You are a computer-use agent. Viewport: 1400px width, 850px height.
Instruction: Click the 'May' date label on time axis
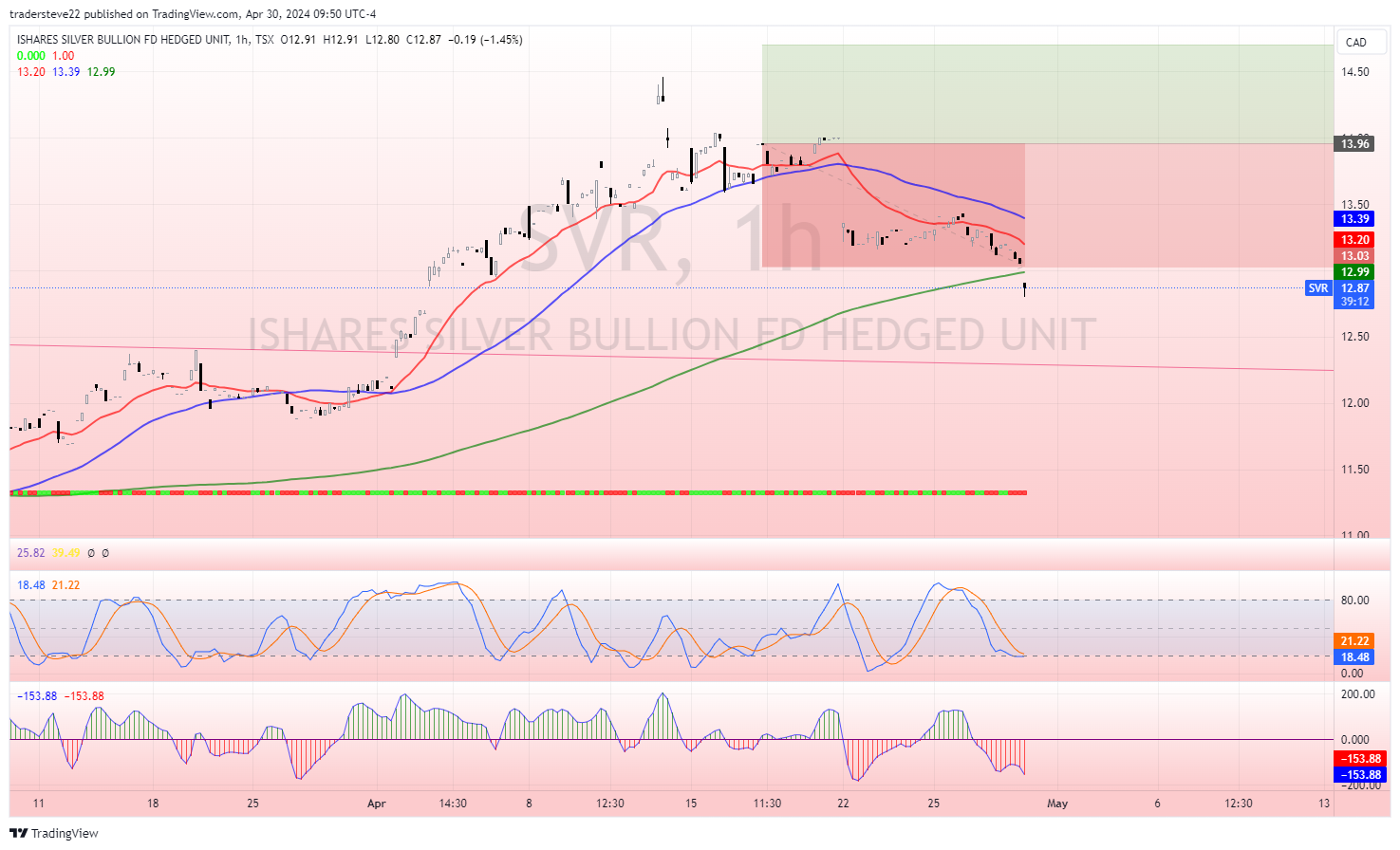1057,804
